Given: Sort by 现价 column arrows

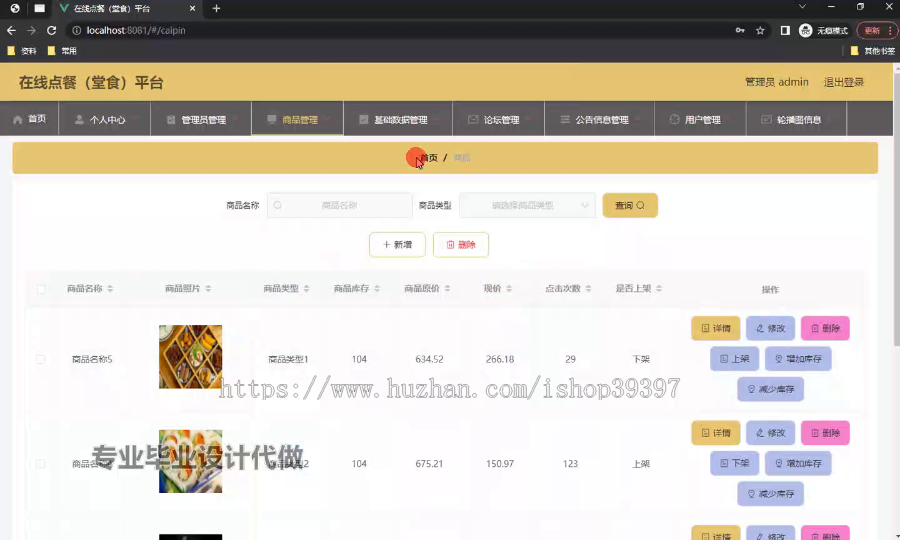Looking at the screenshot, I should click(x=509, y=289).
